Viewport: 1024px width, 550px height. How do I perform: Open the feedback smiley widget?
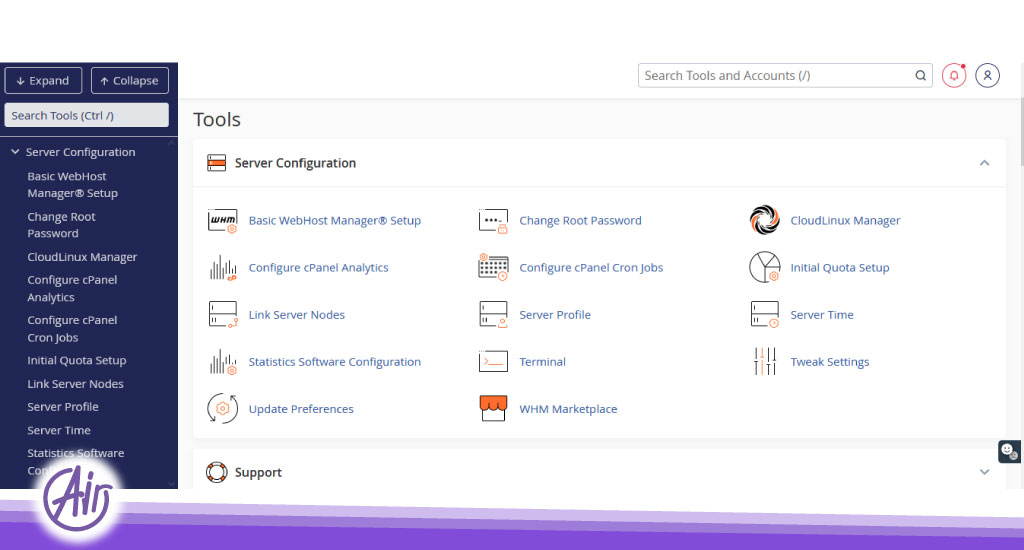[x=1009, y=451]
